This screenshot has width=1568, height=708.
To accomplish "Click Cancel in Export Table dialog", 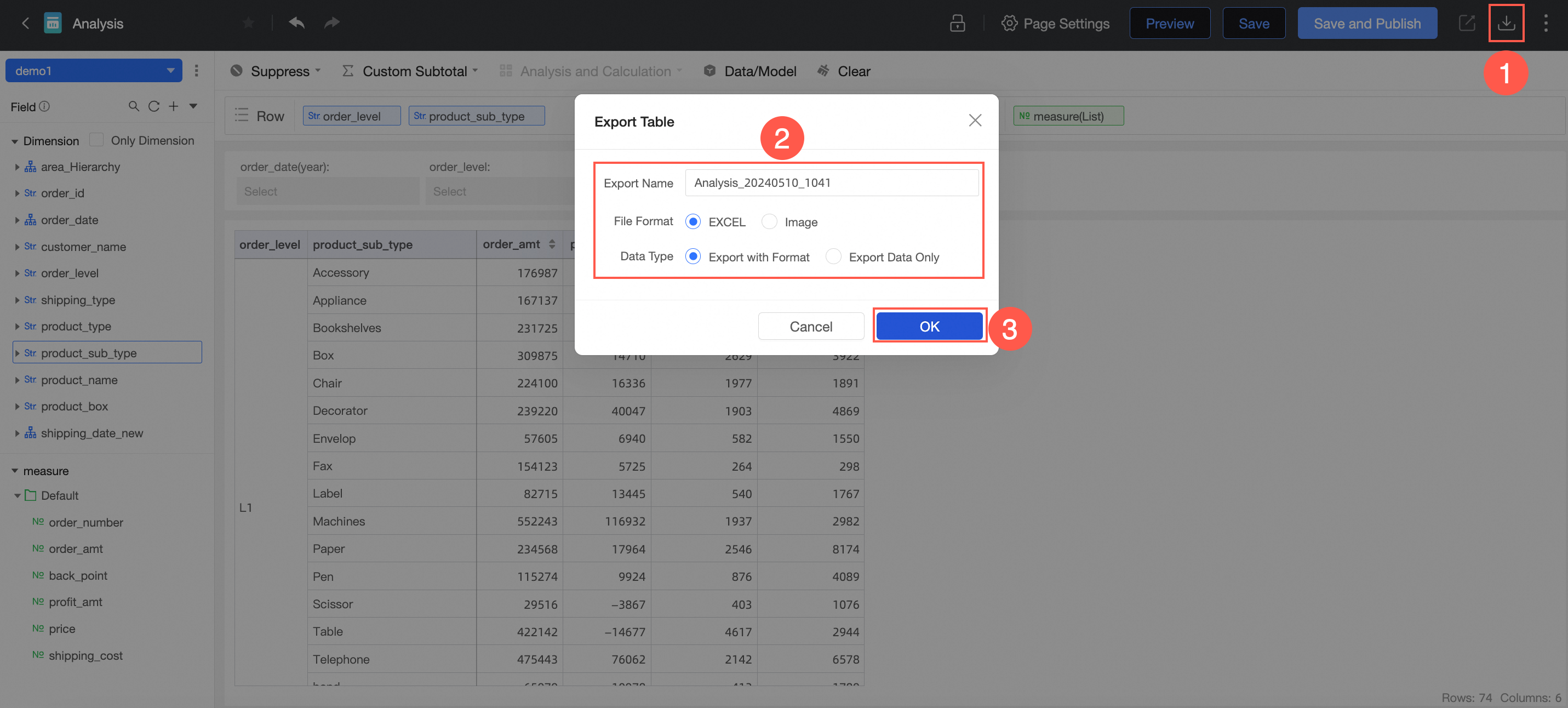I will (x=810, y=326).
